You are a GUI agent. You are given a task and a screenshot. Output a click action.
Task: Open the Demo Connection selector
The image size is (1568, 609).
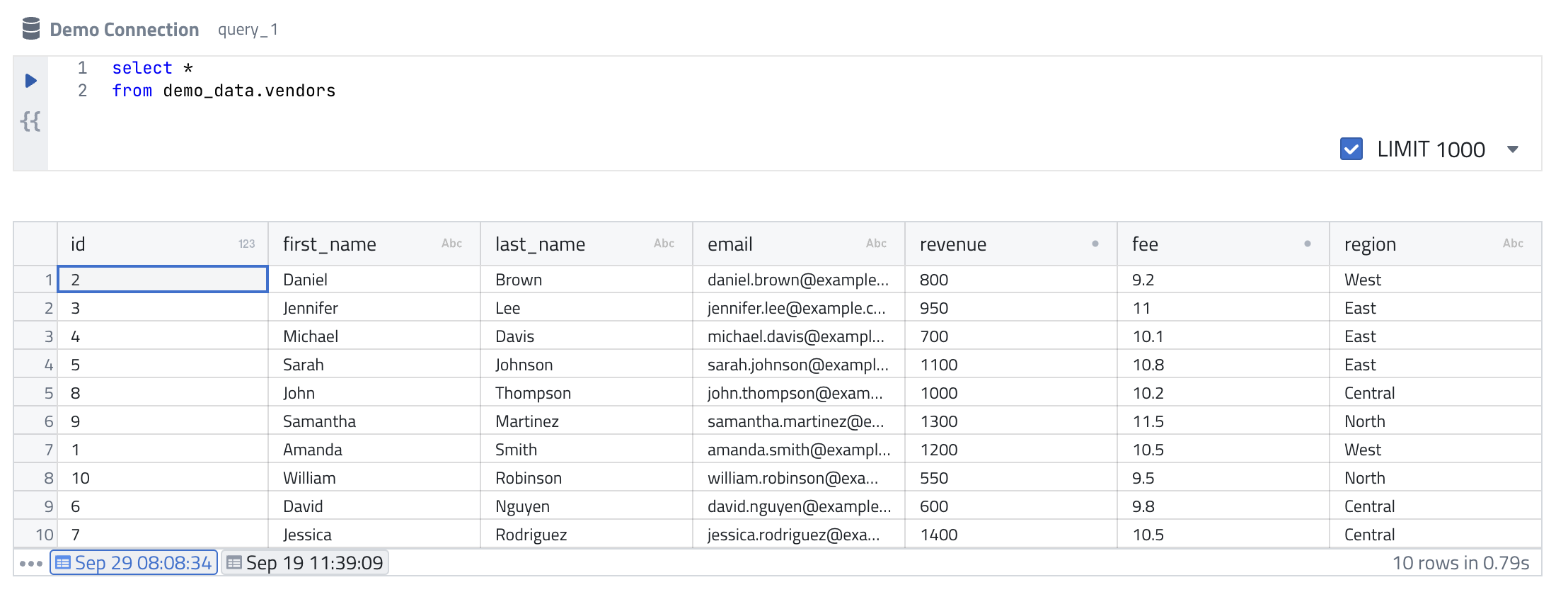click(x=124, y=30)
